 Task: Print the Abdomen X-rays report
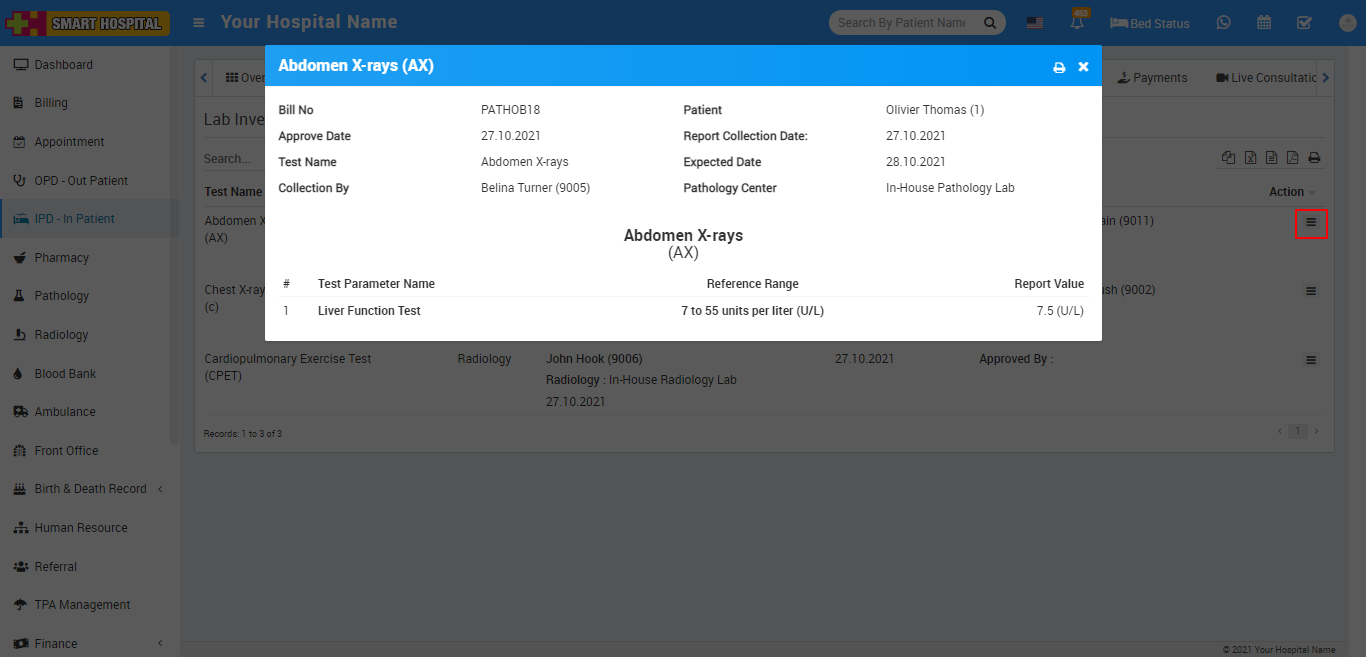pos(1059,67)
